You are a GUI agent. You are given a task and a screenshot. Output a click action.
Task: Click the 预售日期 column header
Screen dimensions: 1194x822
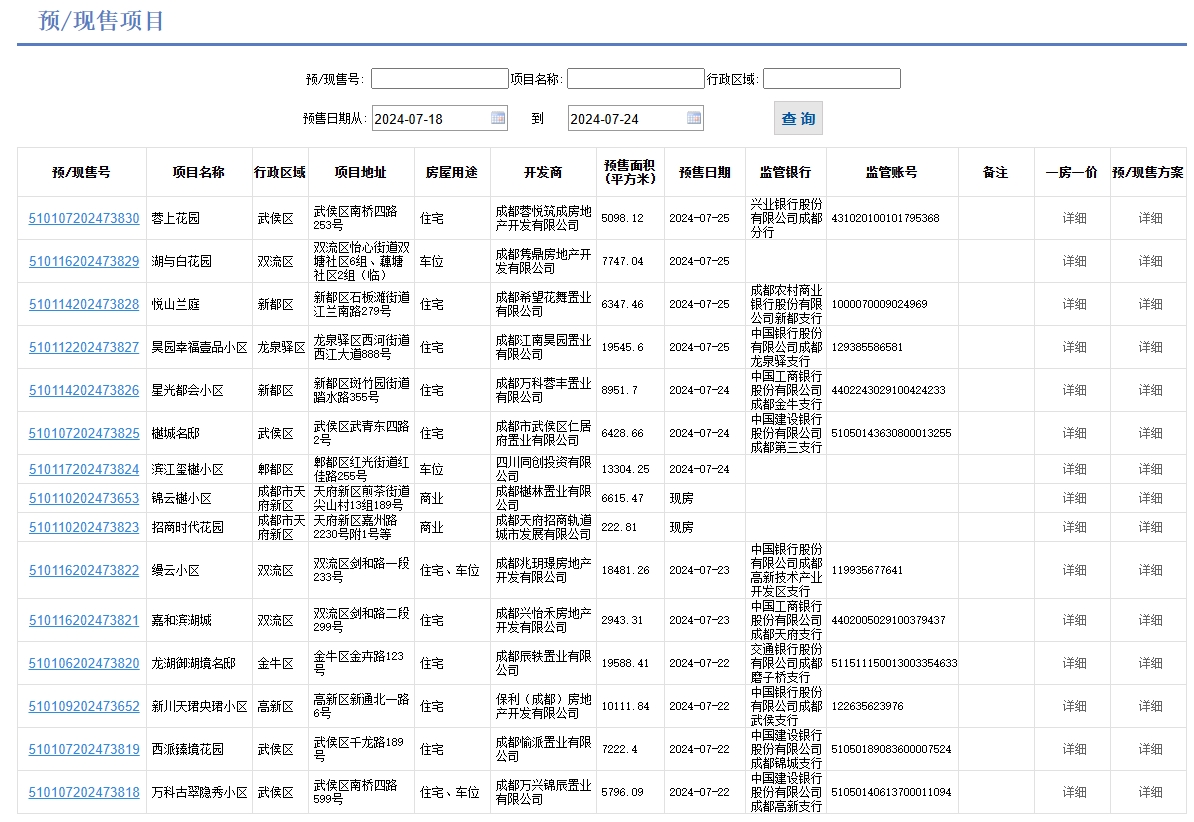pyautogui.click(x=704, y=173)
